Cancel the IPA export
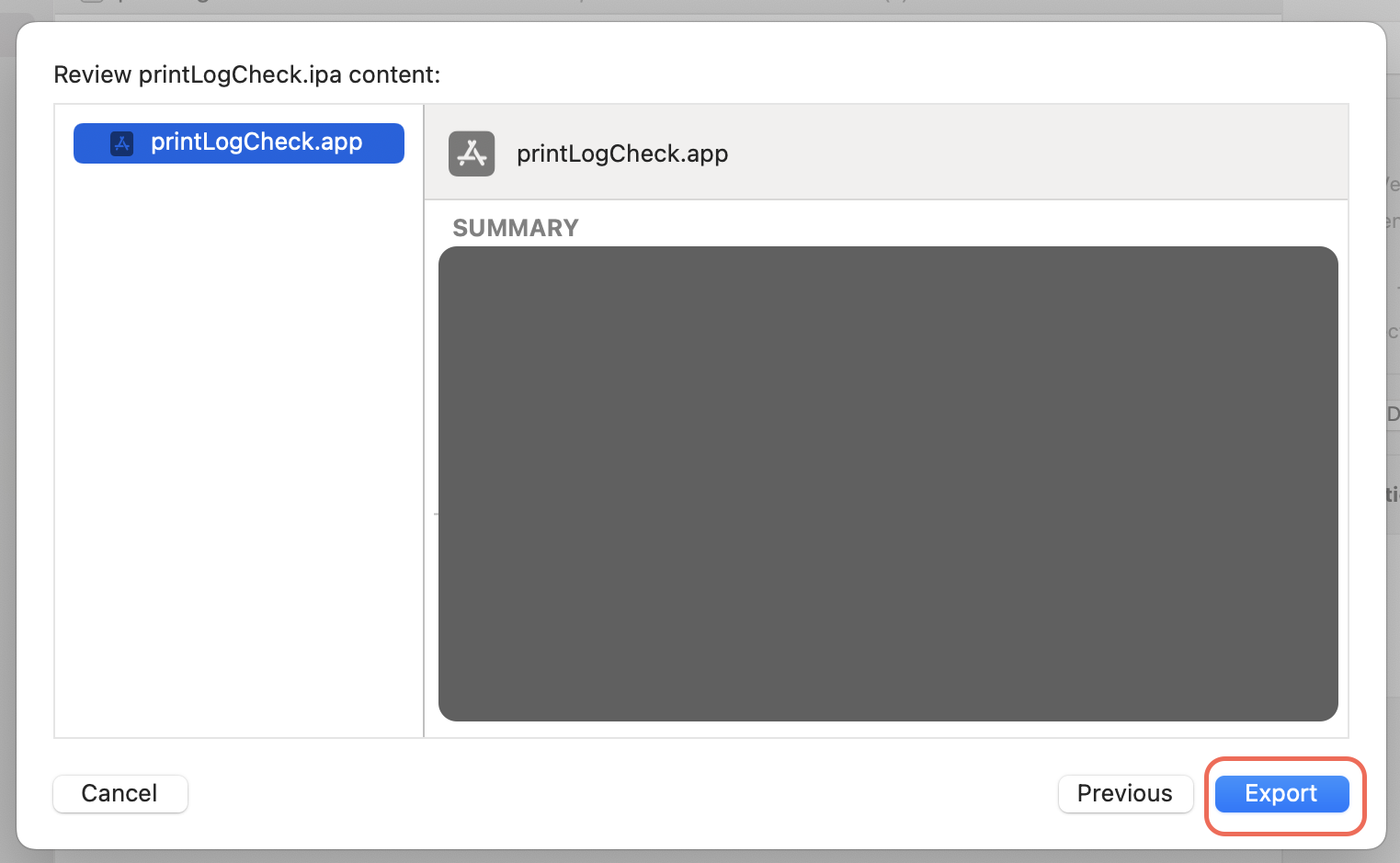This screenshot has height=863, width=1400. pyautogui.click(x=120, y=793)
